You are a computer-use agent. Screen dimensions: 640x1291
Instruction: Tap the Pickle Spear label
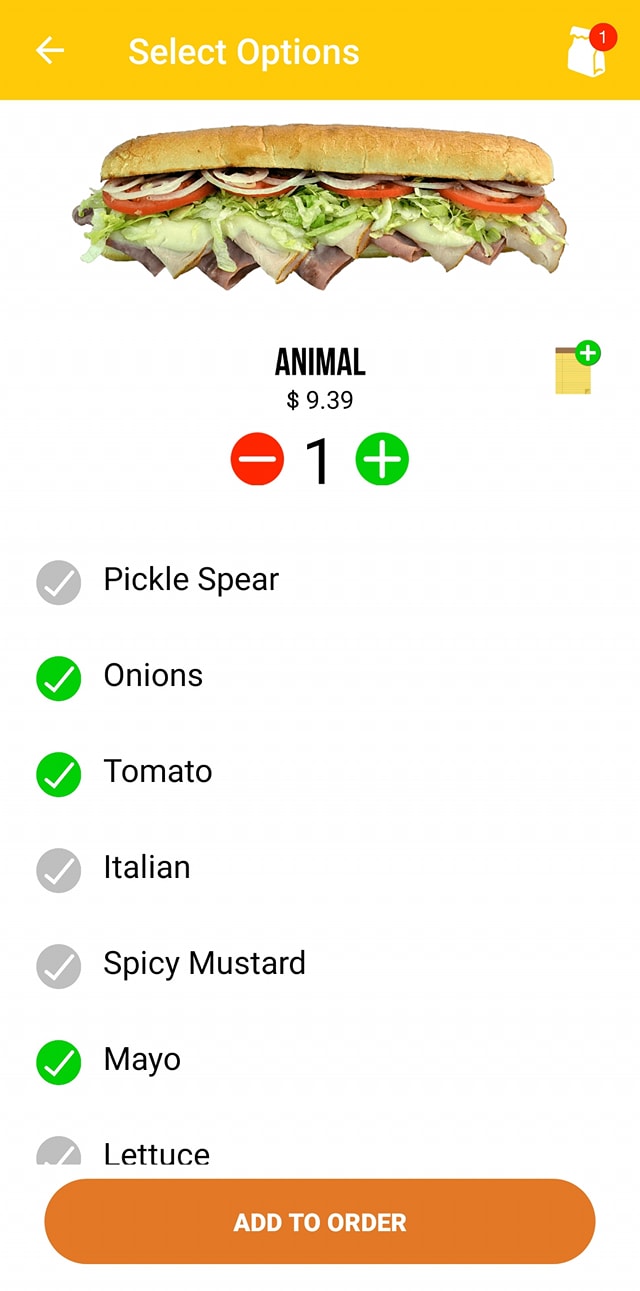pos(191,579)
